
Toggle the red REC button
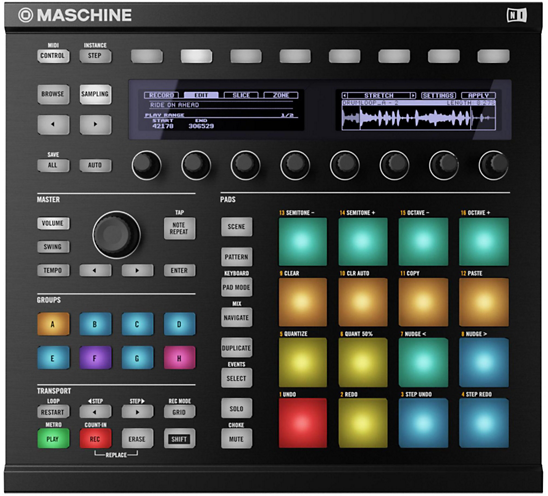coord(95,439)
